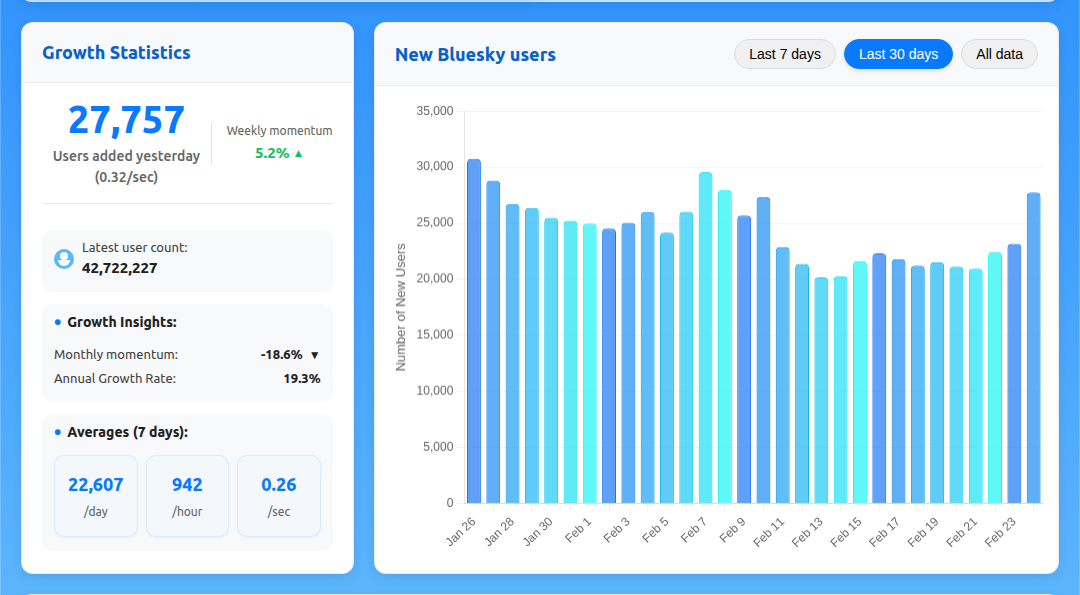Viewport: 1080px width, 595px height.
Task: Click the green weekly momentum up arrow
Action: click(x=298, y=154)
